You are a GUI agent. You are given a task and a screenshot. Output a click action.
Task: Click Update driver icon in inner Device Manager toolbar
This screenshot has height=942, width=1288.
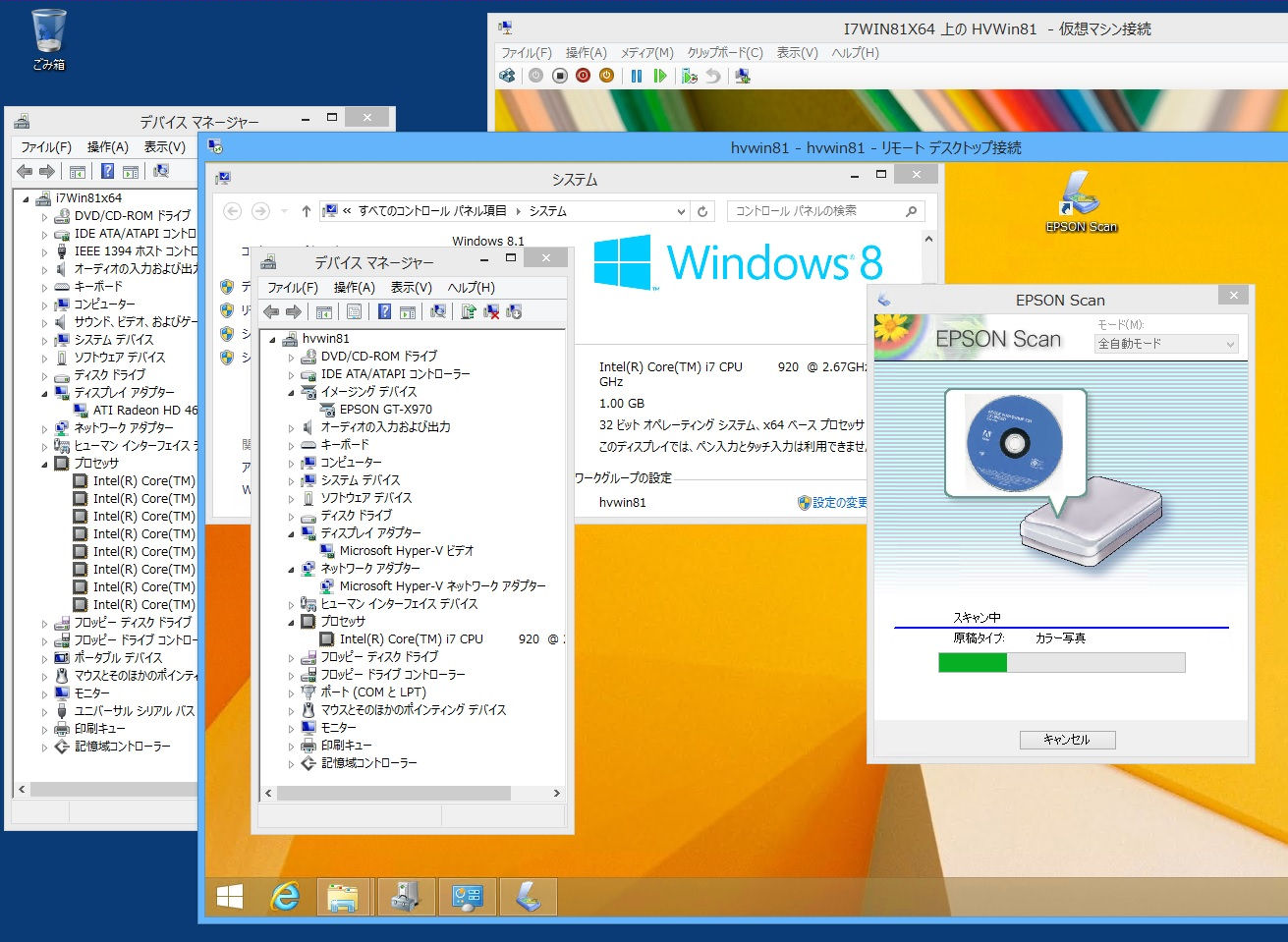469,311
